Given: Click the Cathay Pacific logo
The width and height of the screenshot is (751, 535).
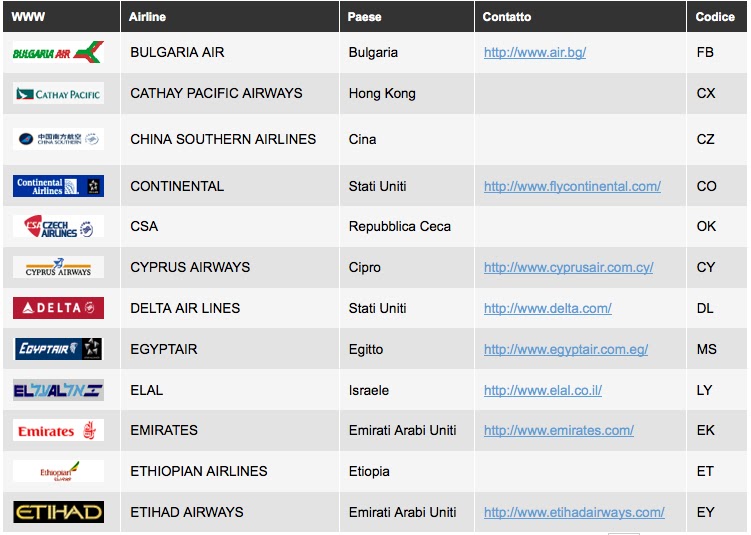Looking at the screenshot, I should click(58, 93).
